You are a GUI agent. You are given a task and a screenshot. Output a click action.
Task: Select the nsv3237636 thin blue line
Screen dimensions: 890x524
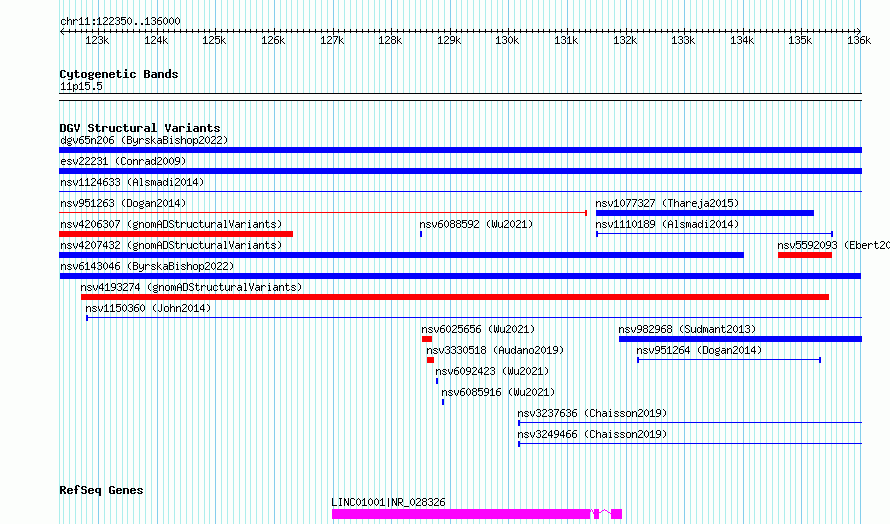pos(690,423)
